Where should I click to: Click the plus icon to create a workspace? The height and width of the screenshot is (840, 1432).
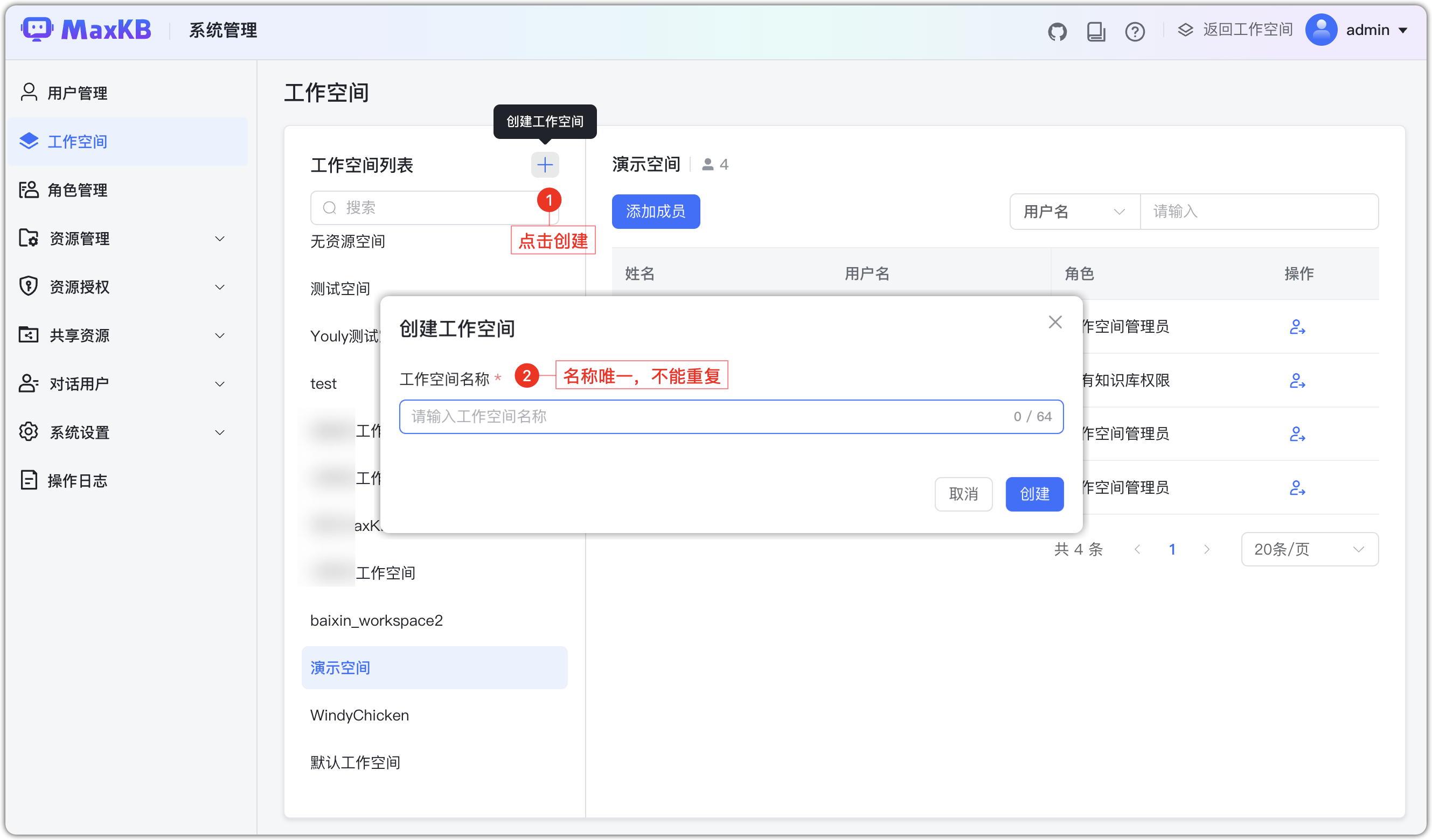(x=544, y=165)
